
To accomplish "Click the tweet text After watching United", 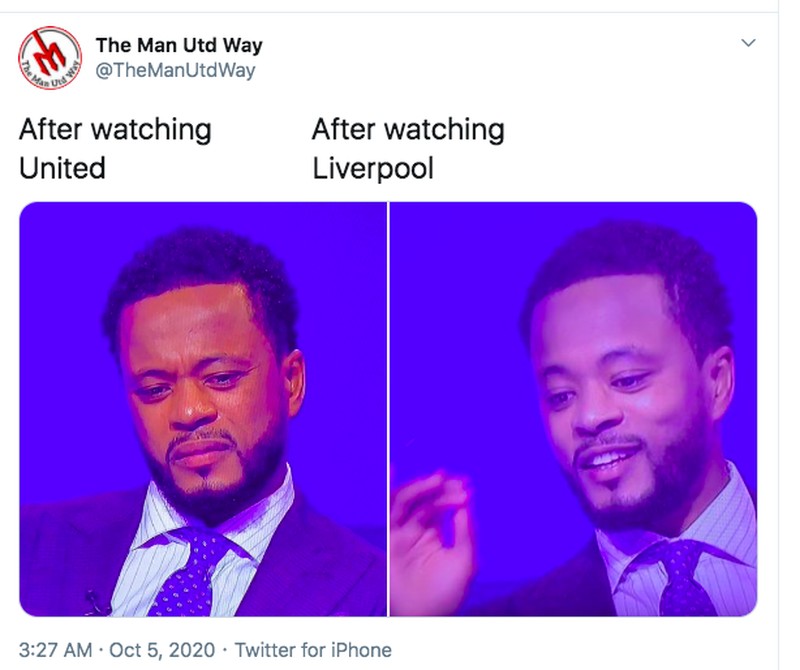I will tap(115, 145).
